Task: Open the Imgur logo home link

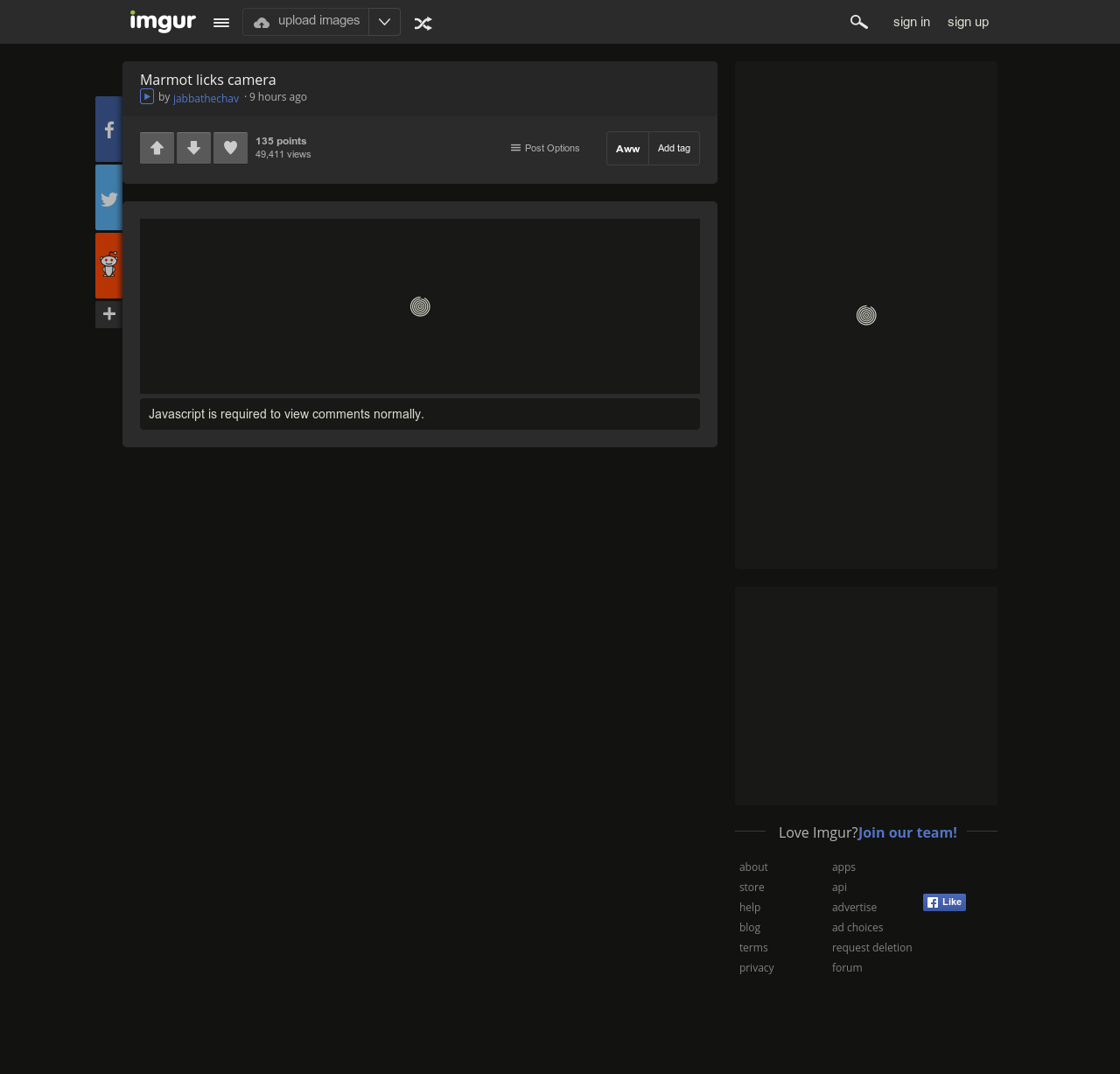Action: pos(163,21)
